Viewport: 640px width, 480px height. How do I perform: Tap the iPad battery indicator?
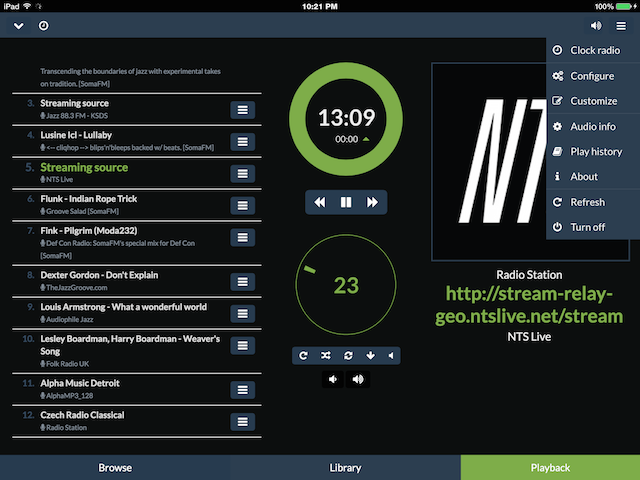623,6
